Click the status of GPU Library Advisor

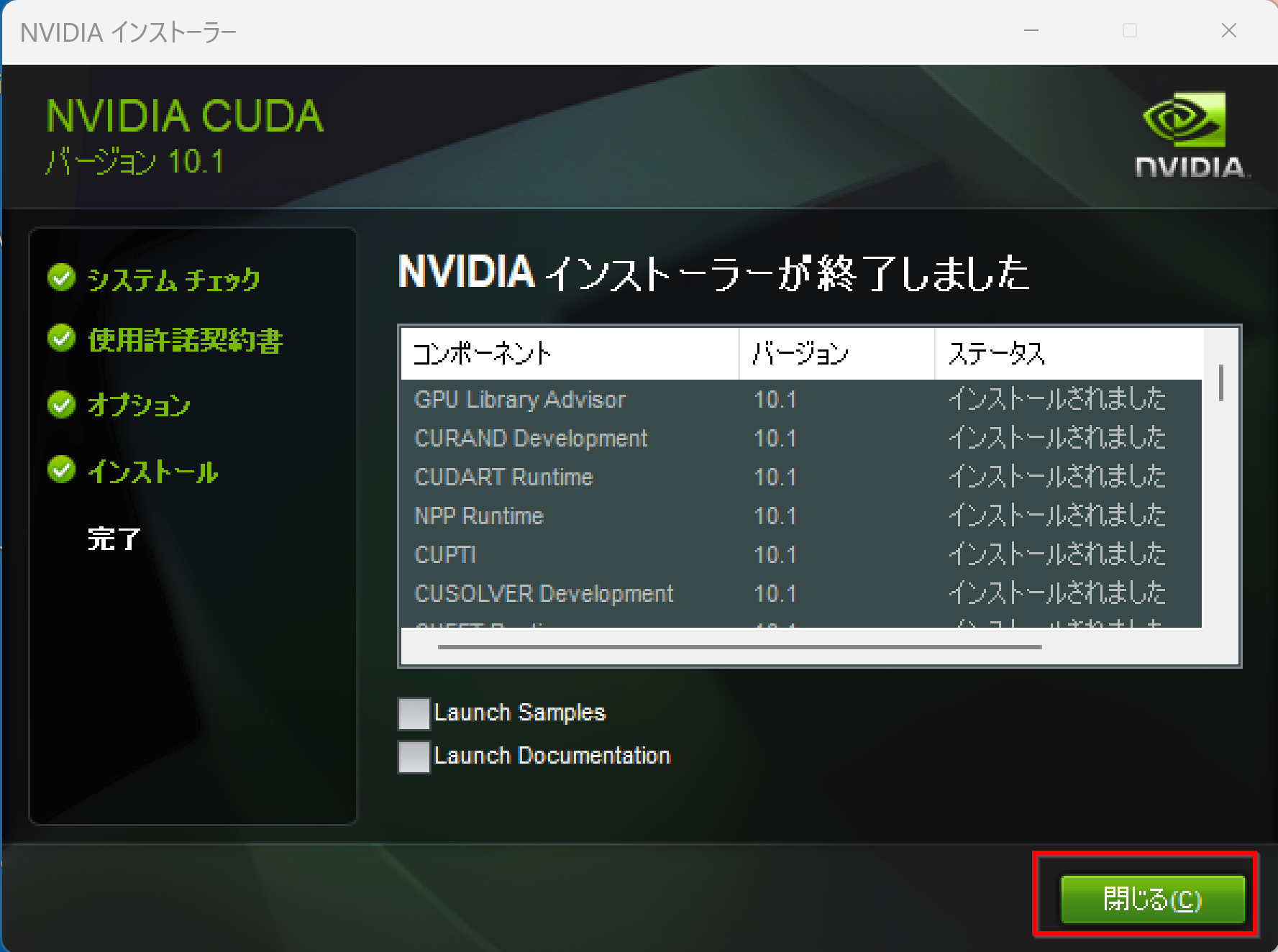point(1057,399)
